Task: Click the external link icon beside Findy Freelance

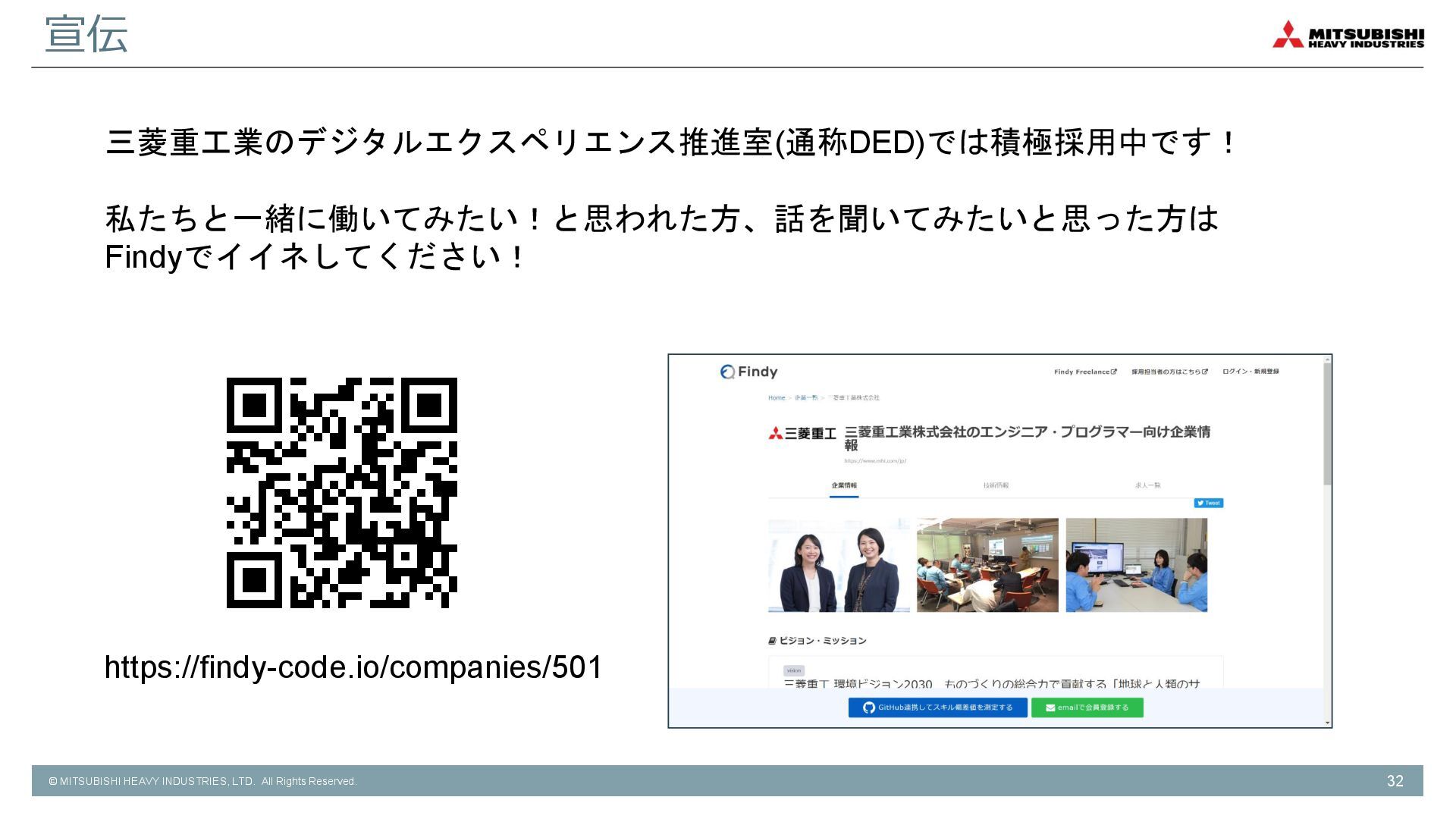Action: pos(1114,372)
